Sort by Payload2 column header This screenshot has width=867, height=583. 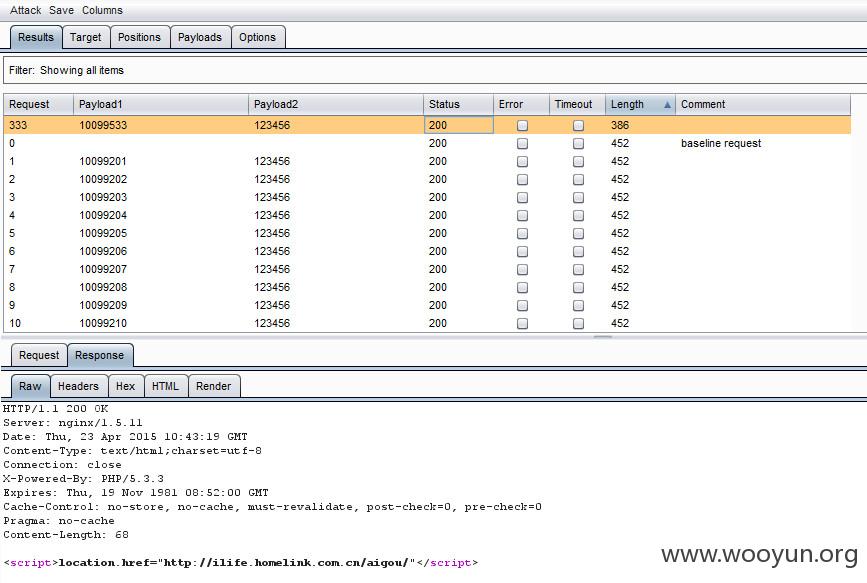click(335, 104)
